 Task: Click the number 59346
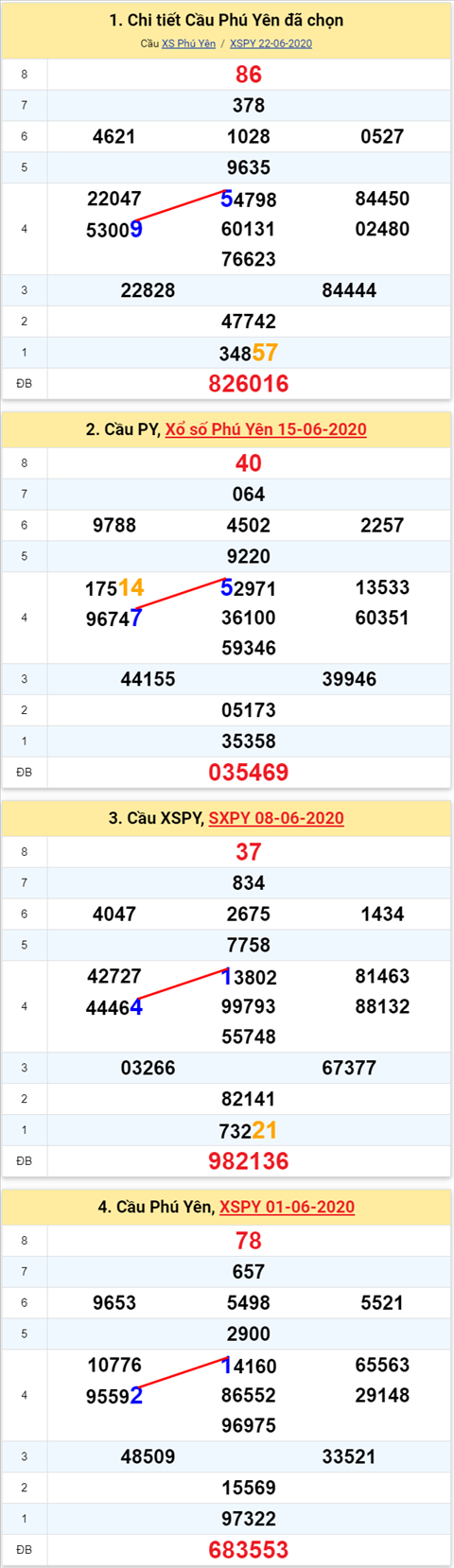point(249,648)
